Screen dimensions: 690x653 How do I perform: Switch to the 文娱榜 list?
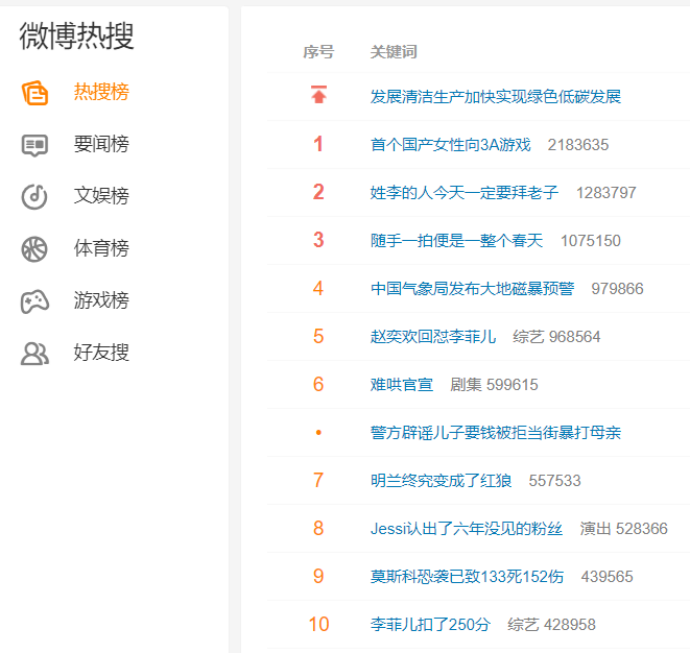click(101, 196)
